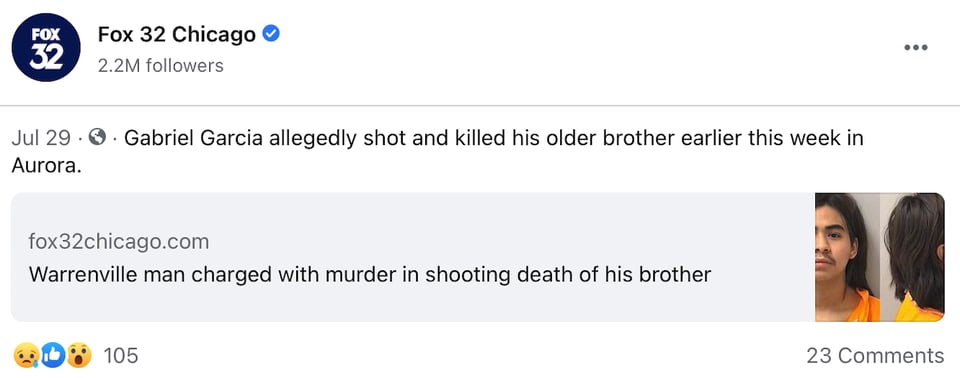Click the wow surprised reaction emoji
This screenshot has height=378, width=960.
79,355
